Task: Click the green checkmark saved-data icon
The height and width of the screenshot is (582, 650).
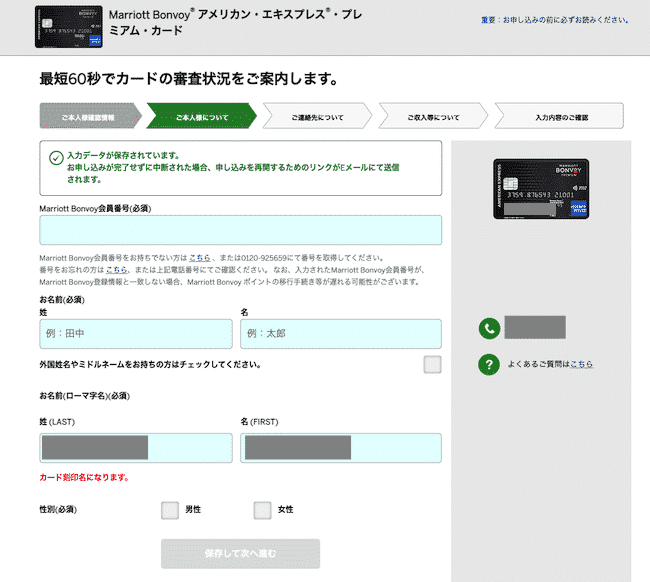Action: [x=56, y=157]
